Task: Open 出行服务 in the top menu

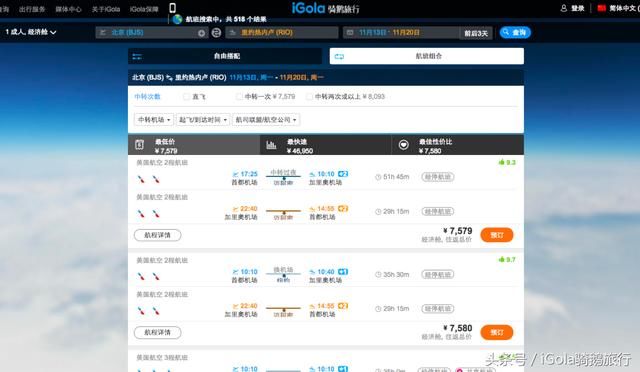Action: [32, 9]
